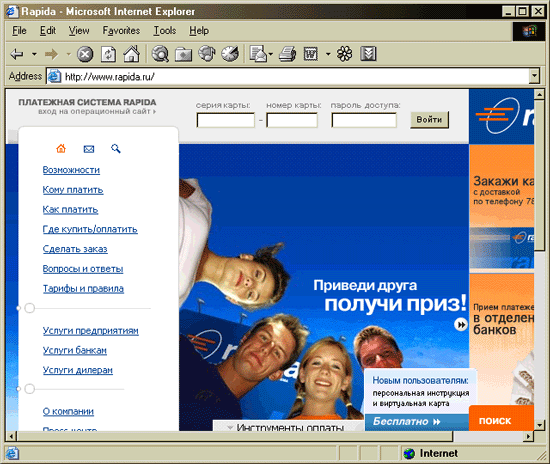Open the Media toolbar button

point(207,54)
